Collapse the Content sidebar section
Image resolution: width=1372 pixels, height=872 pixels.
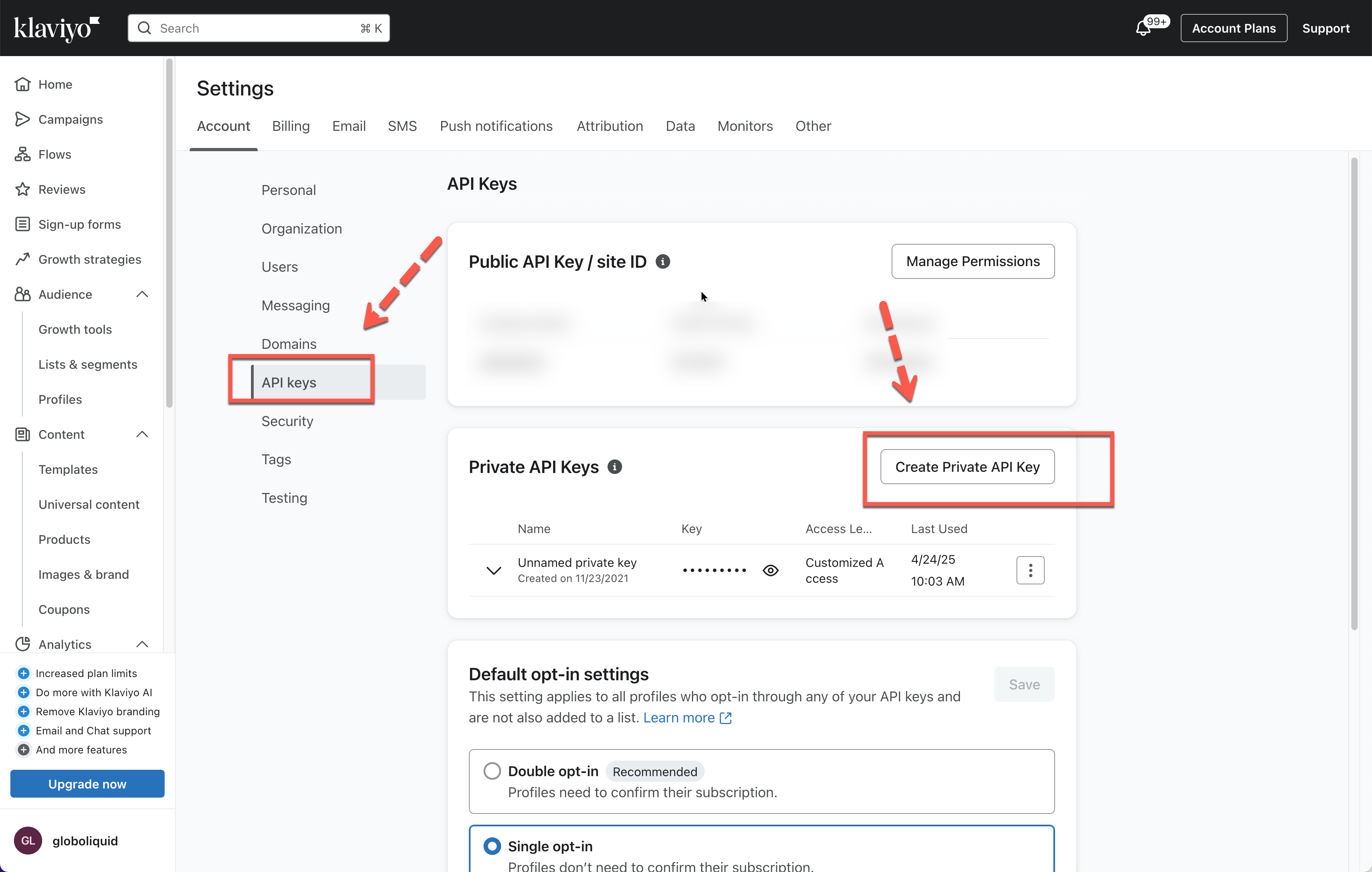tap(142, 434)
